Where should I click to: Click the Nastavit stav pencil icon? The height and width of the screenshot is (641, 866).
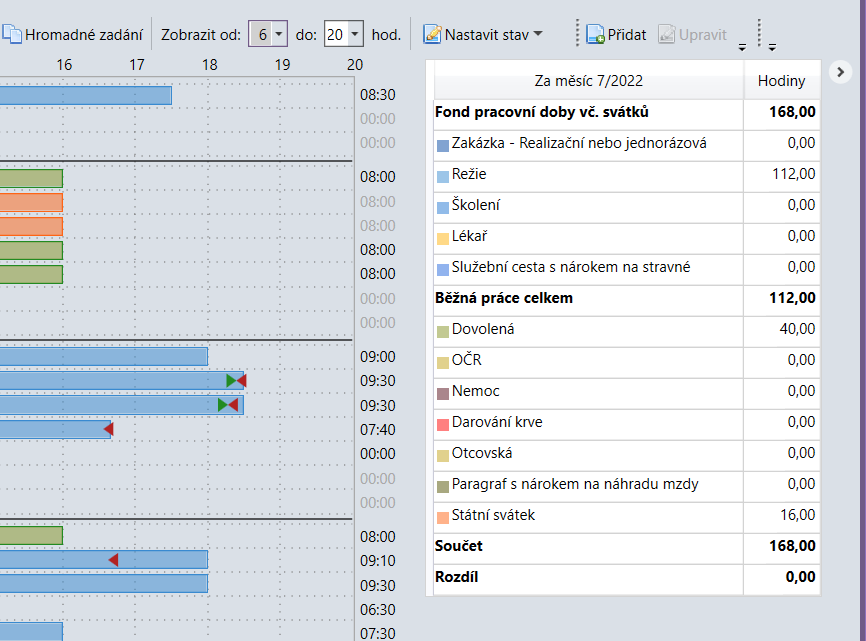432,34
